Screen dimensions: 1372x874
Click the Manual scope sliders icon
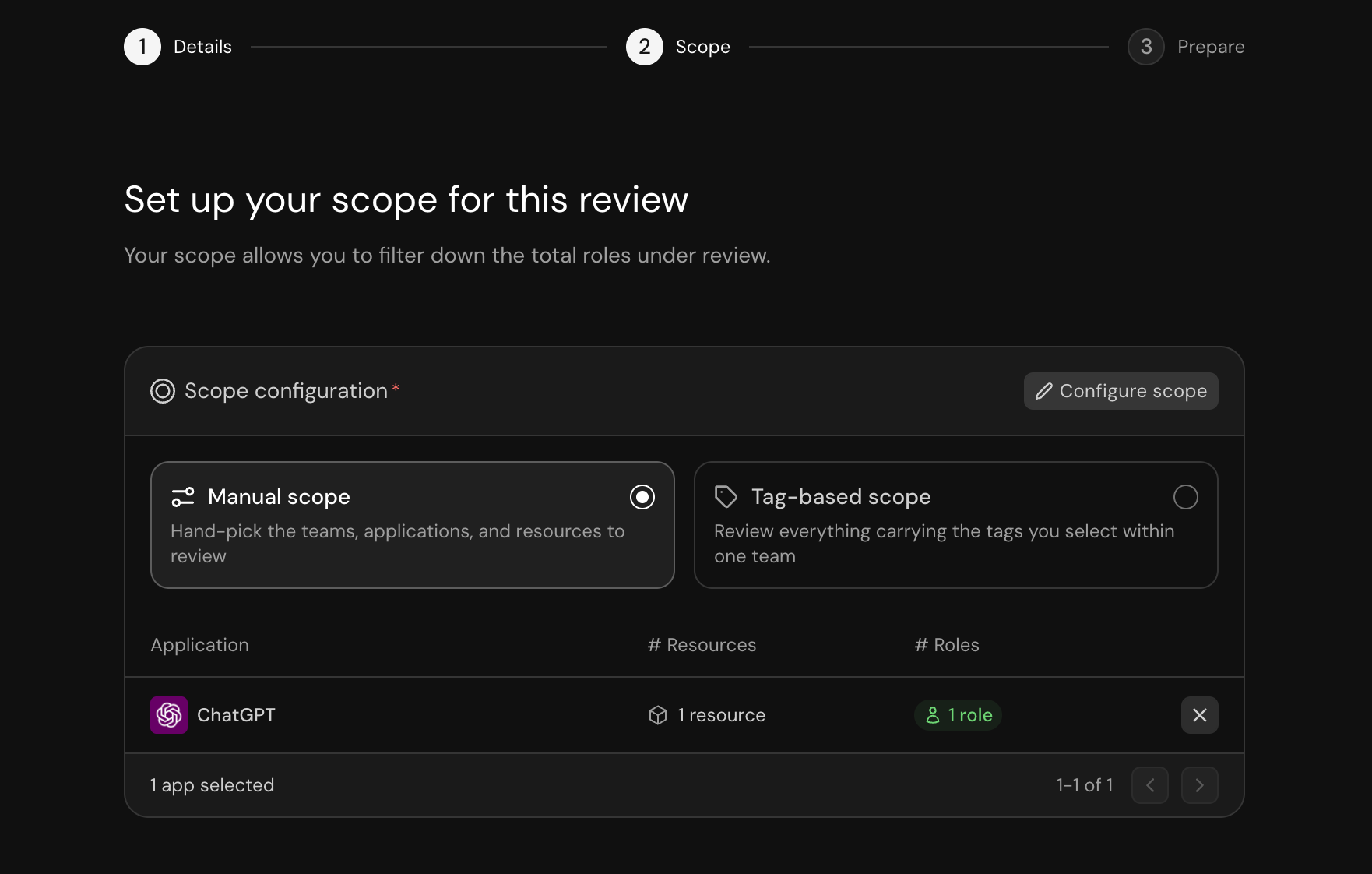pos(183,497)
